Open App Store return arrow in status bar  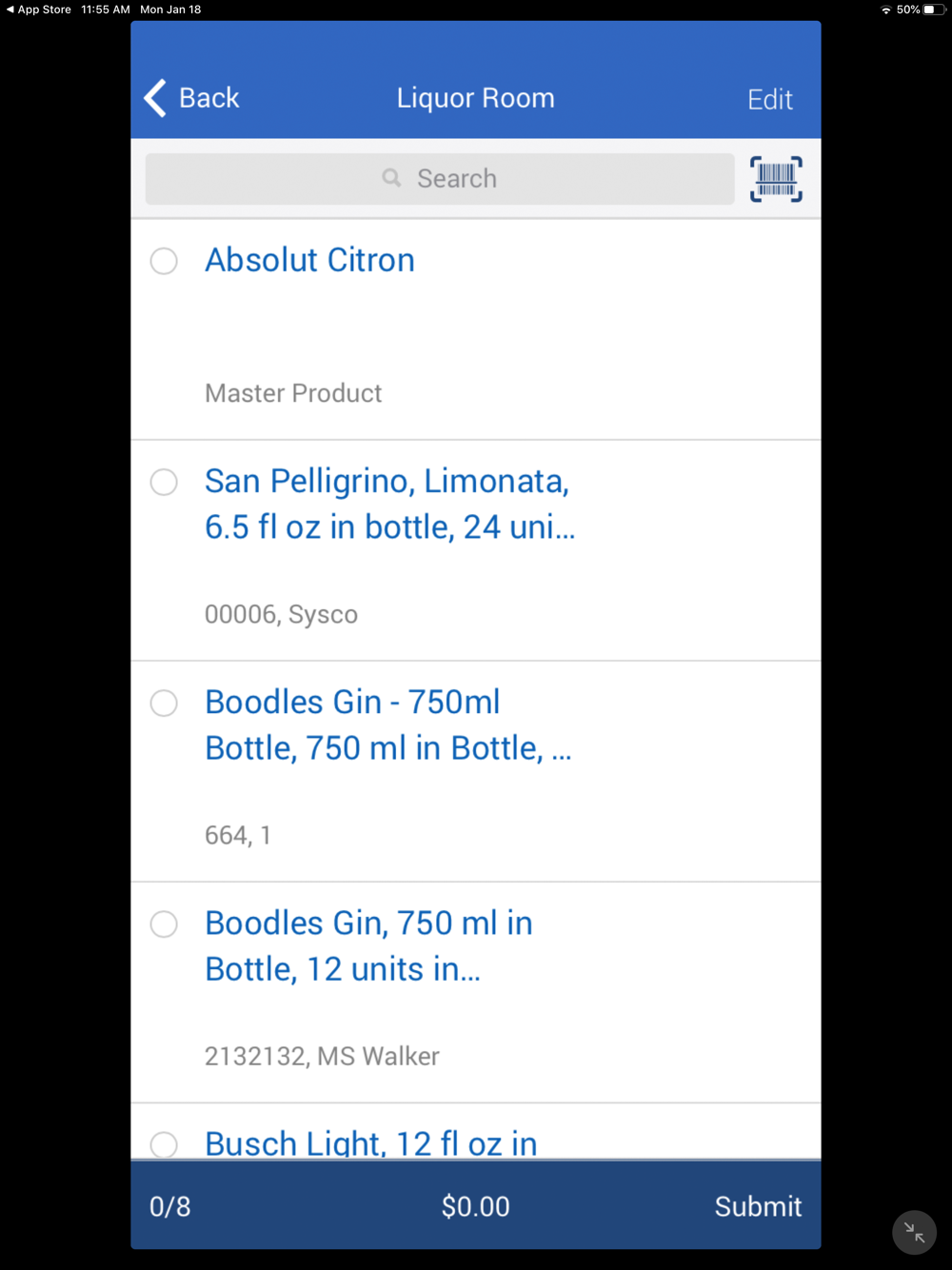pyautogui.click(x=10, y=10)
